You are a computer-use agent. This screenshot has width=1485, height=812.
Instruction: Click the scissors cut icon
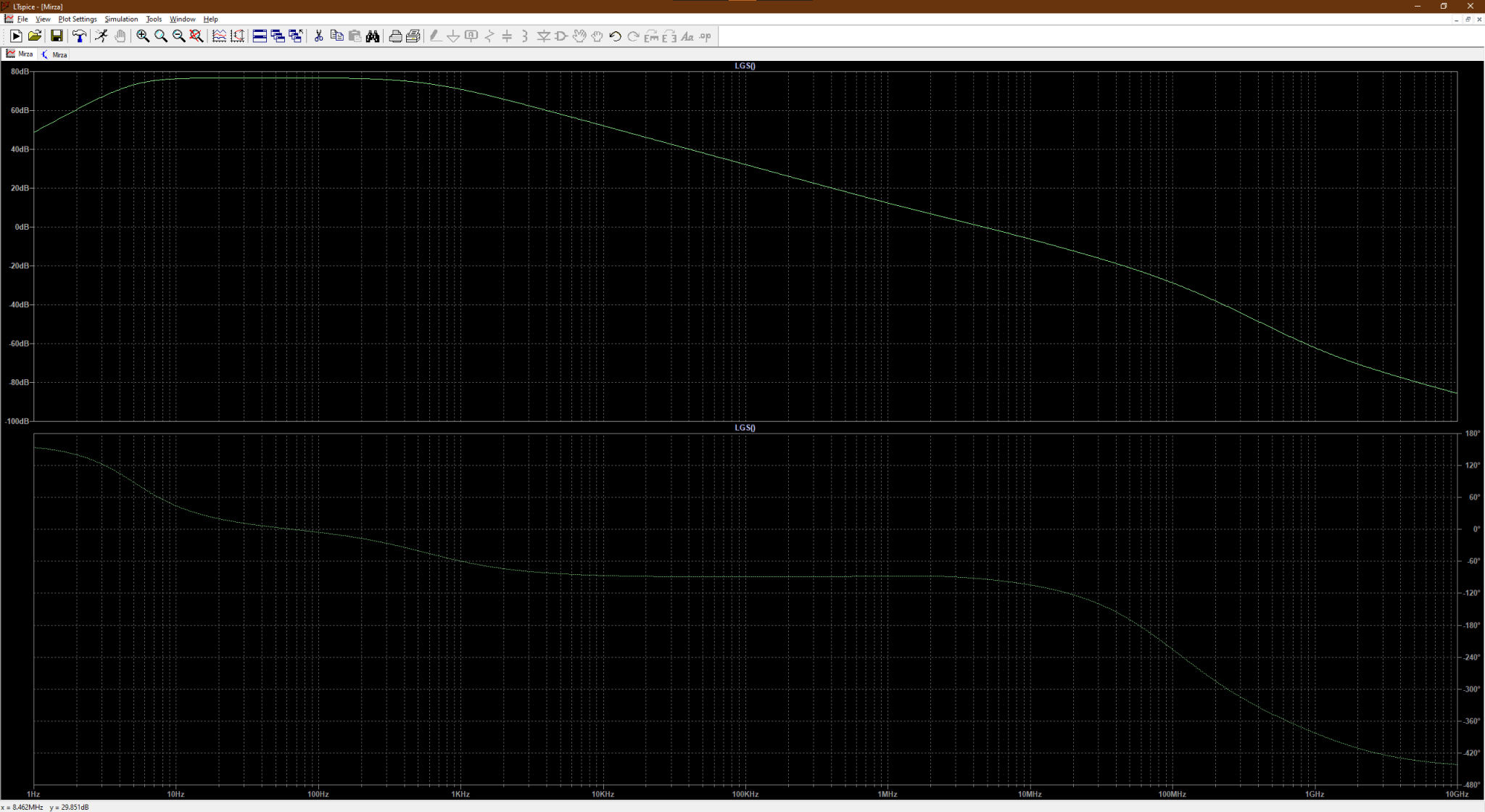[x=318, y=36]
